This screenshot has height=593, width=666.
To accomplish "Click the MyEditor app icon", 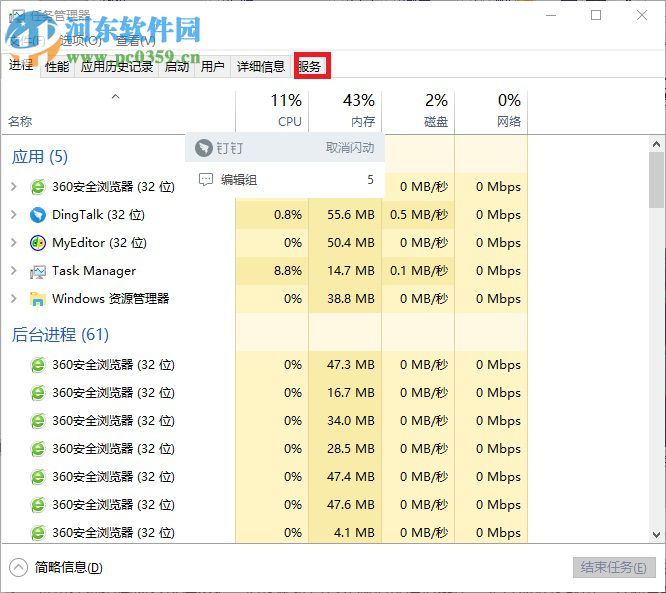I will [x=38, y=243].
